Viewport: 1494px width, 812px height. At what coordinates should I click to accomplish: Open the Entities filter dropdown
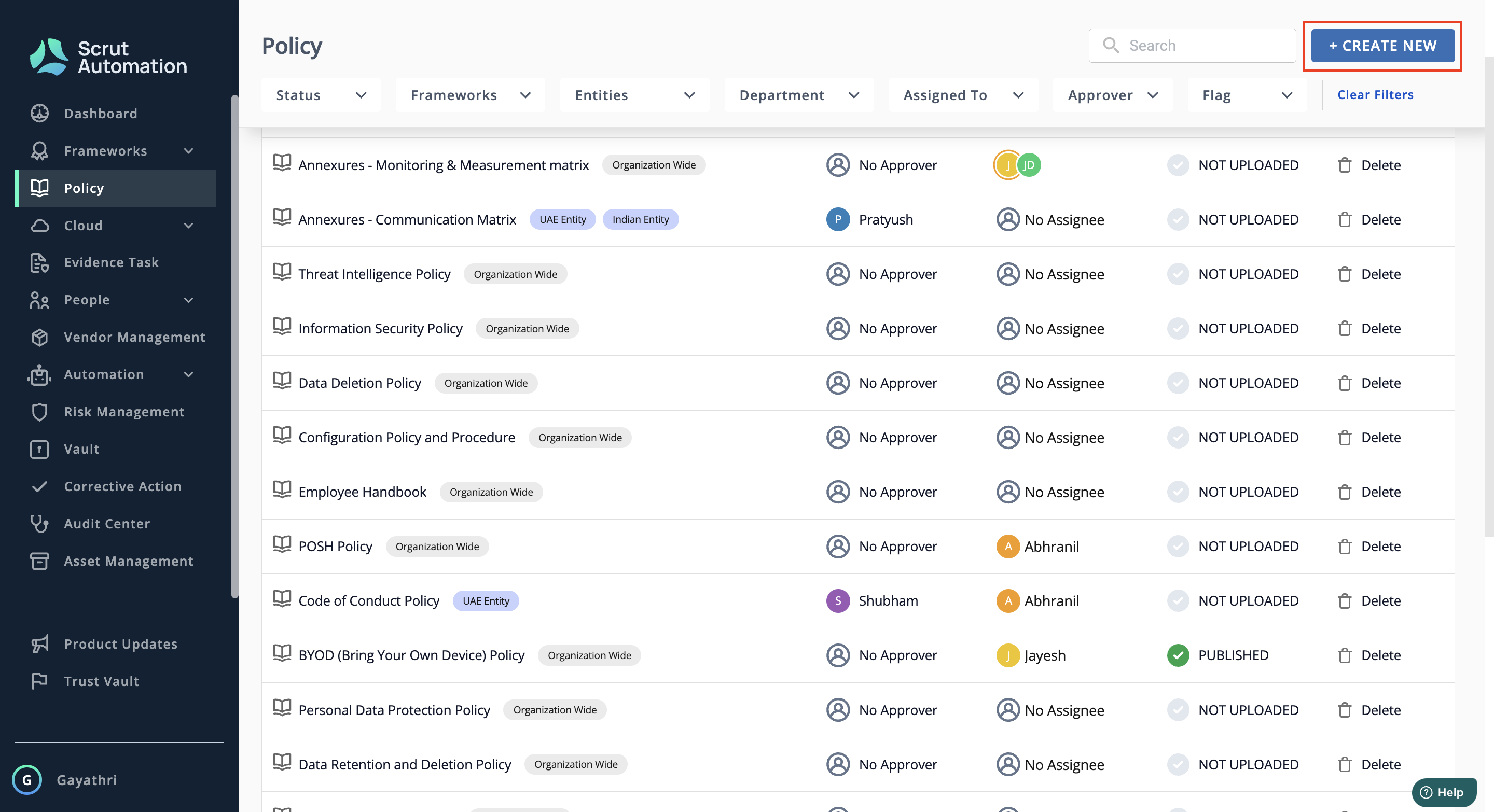pos(634,94)
